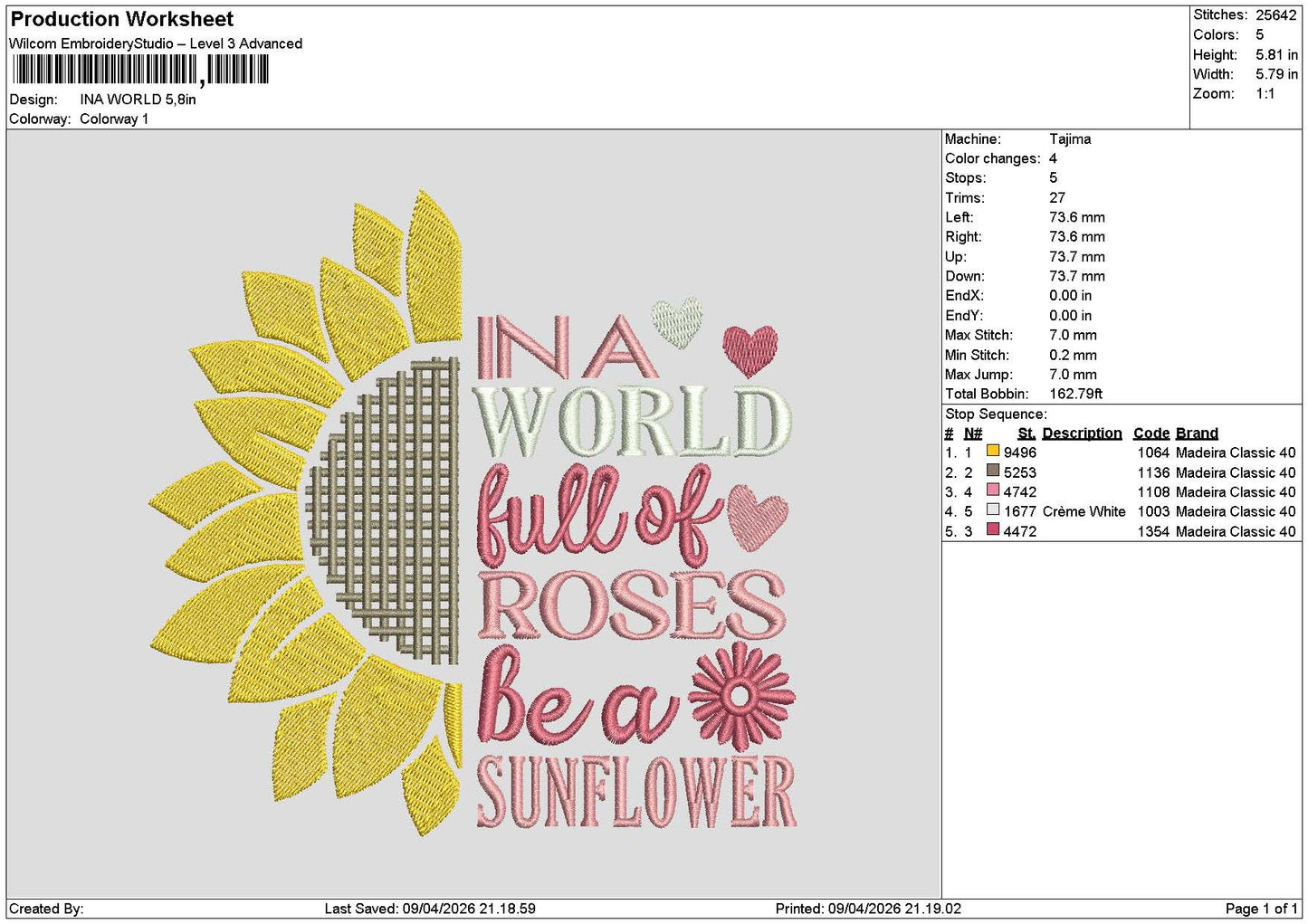1308x924 pixels.
Task: Click the 'St.' column header
Action: click(1026, 433)
